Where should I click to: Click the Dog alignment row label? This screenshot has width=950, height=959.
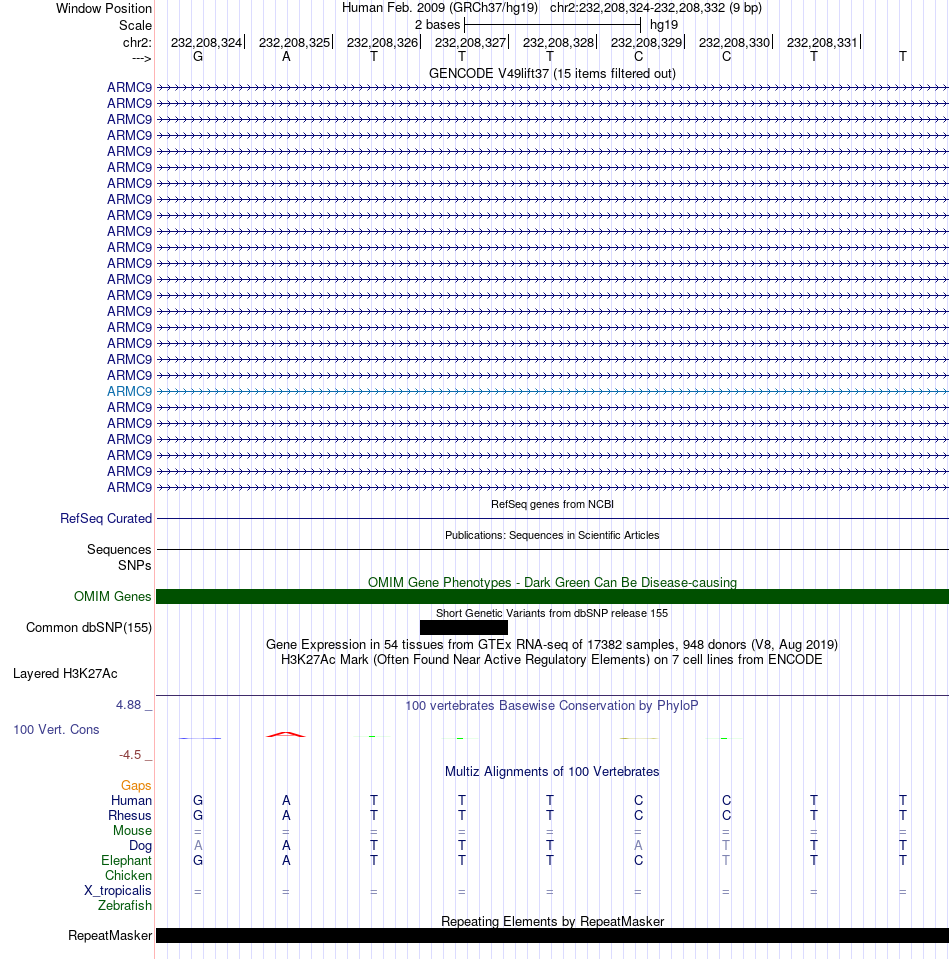tap(140, 846)
